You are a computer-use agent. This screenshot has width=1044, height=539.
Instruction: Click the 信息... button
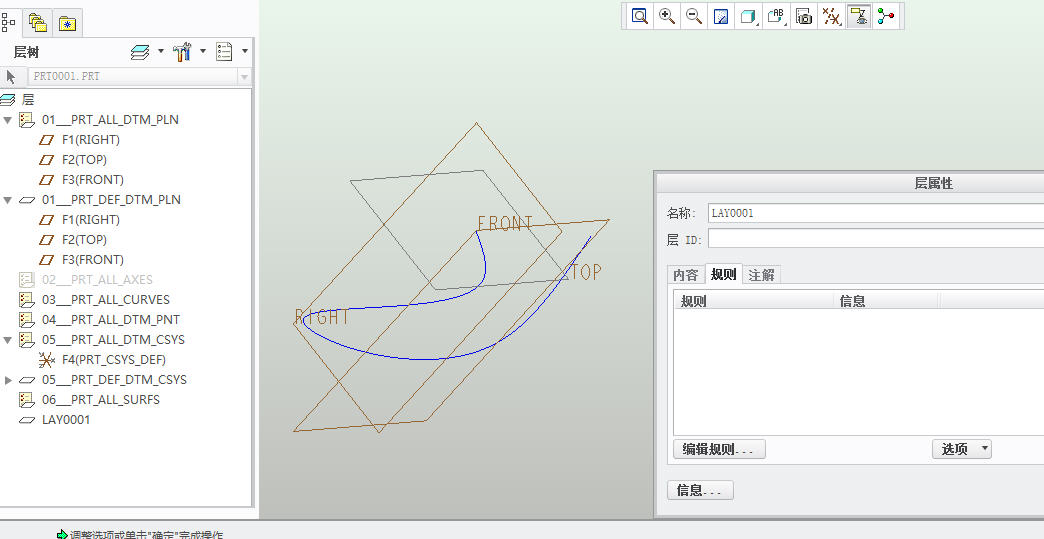700,490
